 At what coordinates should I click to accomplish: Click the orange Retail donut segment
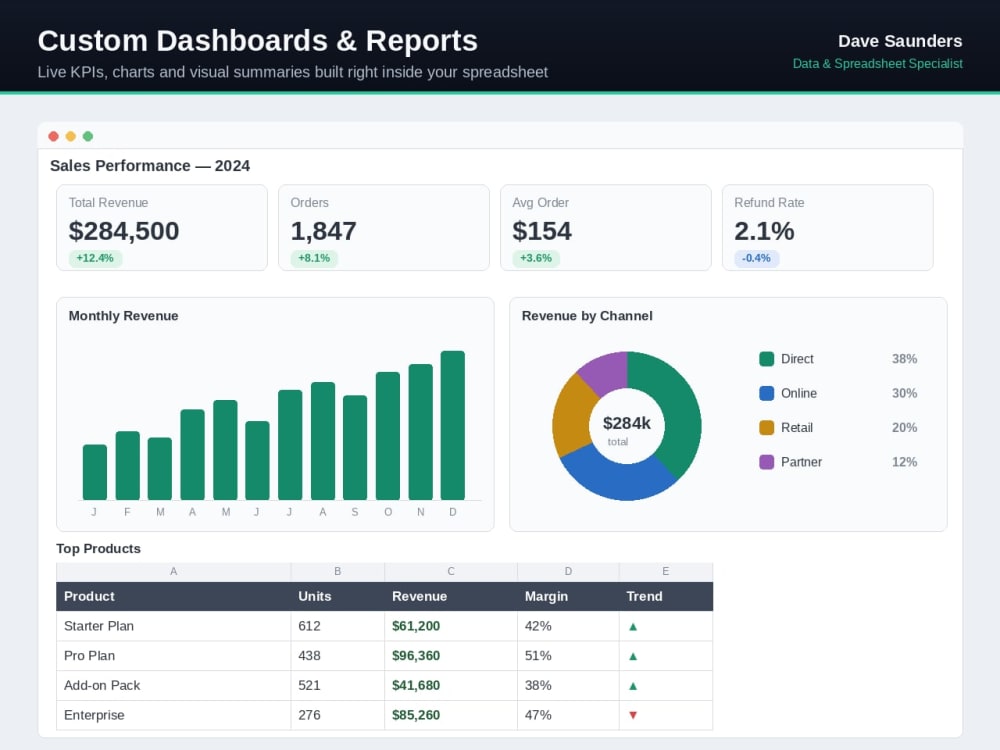point(571,416)
